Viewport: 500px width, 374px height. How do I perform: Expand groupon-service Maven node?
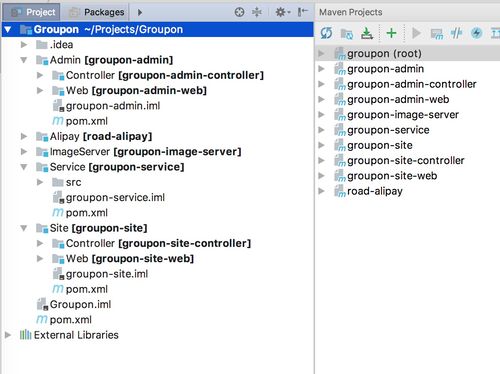pos(321,130)
